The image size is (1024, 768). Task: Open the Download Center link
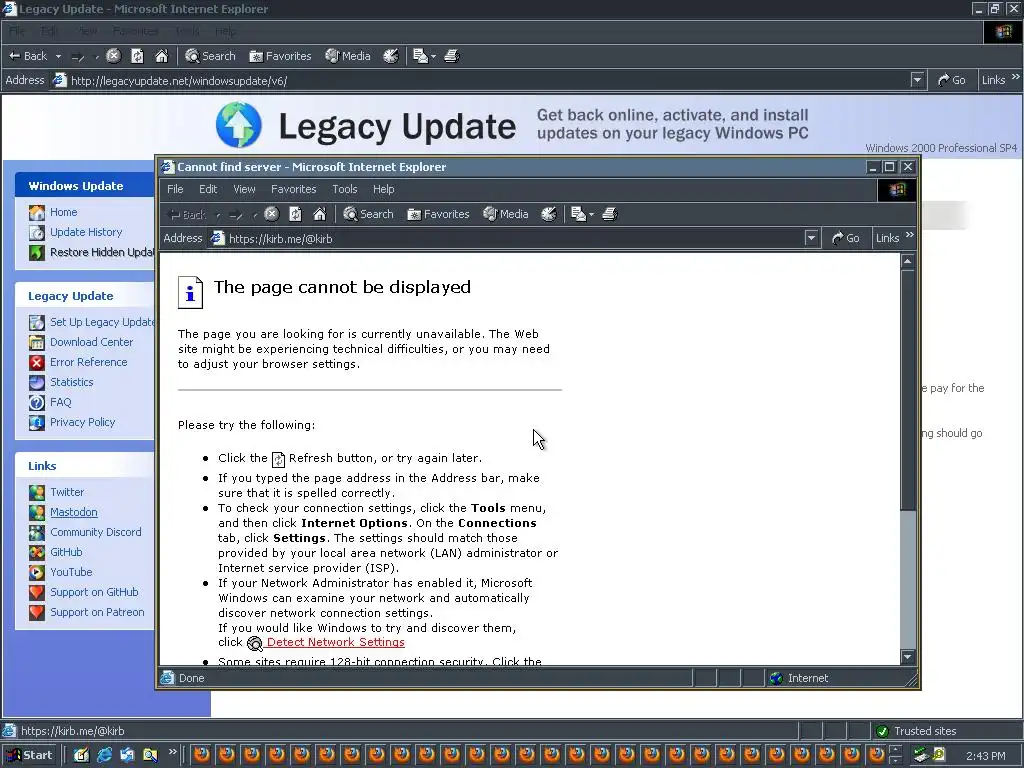click(91, 342)
